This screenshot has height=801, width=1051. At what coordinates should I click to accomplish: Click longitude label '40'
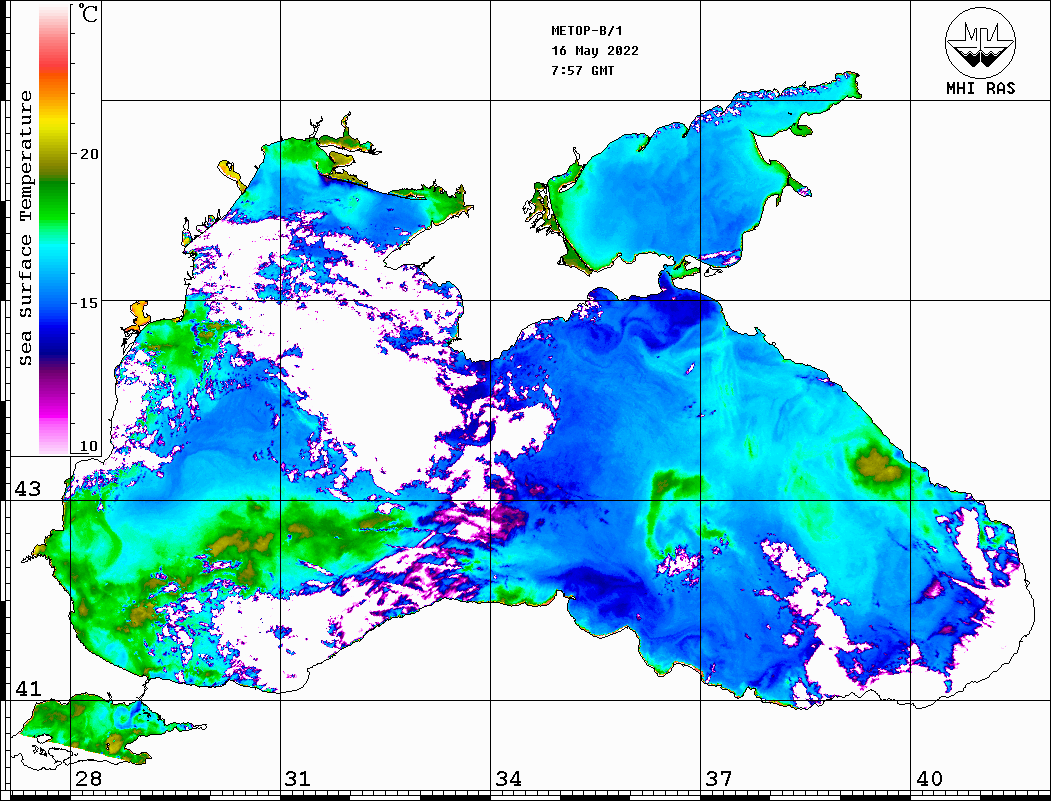(929, 778)
